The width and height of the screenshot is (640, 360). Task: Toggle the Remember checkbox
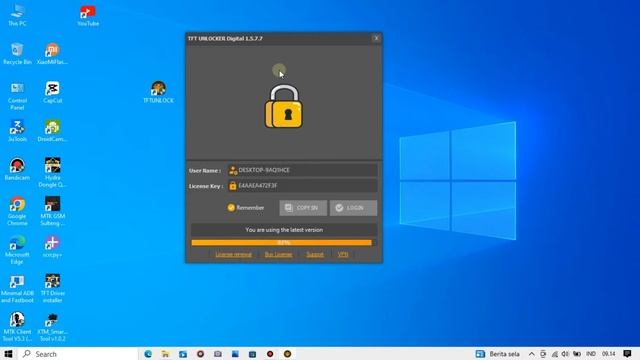(231, 208)
